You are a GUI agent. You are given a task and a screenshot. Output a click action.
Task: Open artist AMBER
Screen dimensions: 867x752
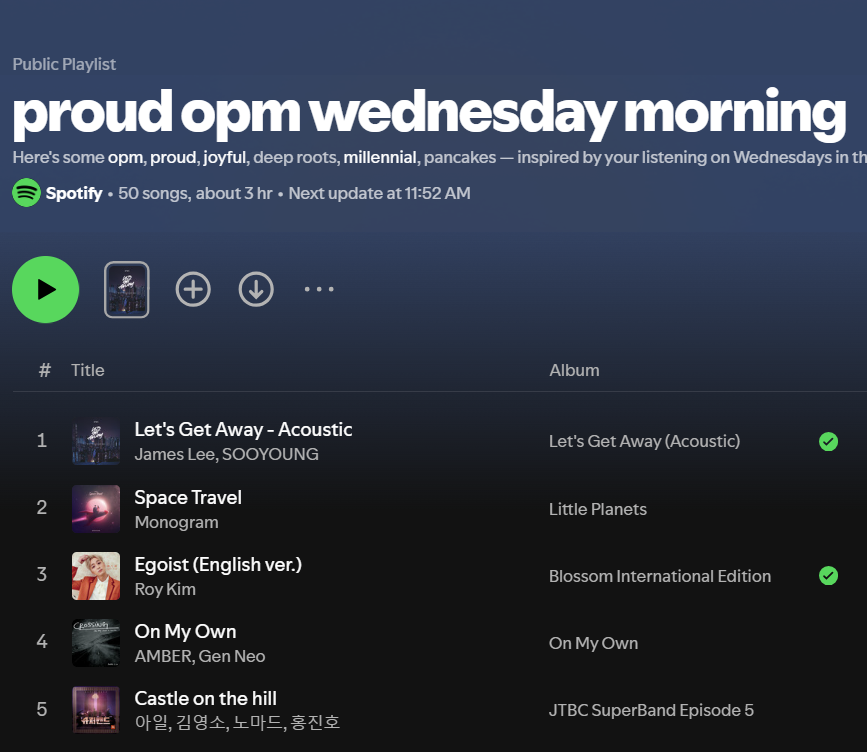click(164, 656)
